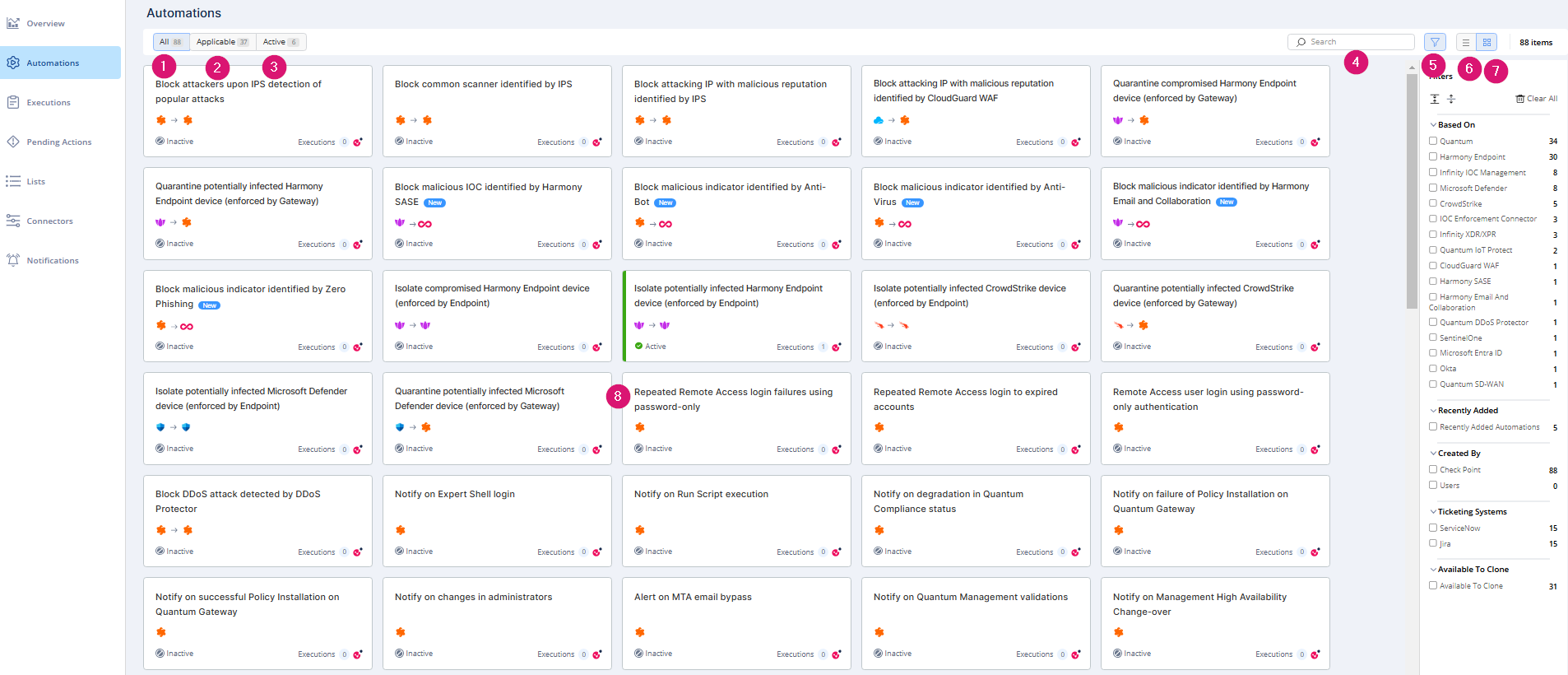Switch to list view layout
The image size is (1568, 675).
coord(1465,42)
